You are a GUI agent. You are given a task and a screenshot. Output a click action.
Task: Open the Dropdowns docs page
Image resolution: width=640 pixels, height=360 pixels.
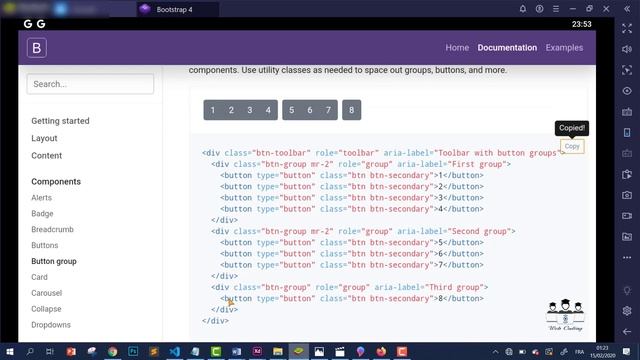tap(51, 325)
